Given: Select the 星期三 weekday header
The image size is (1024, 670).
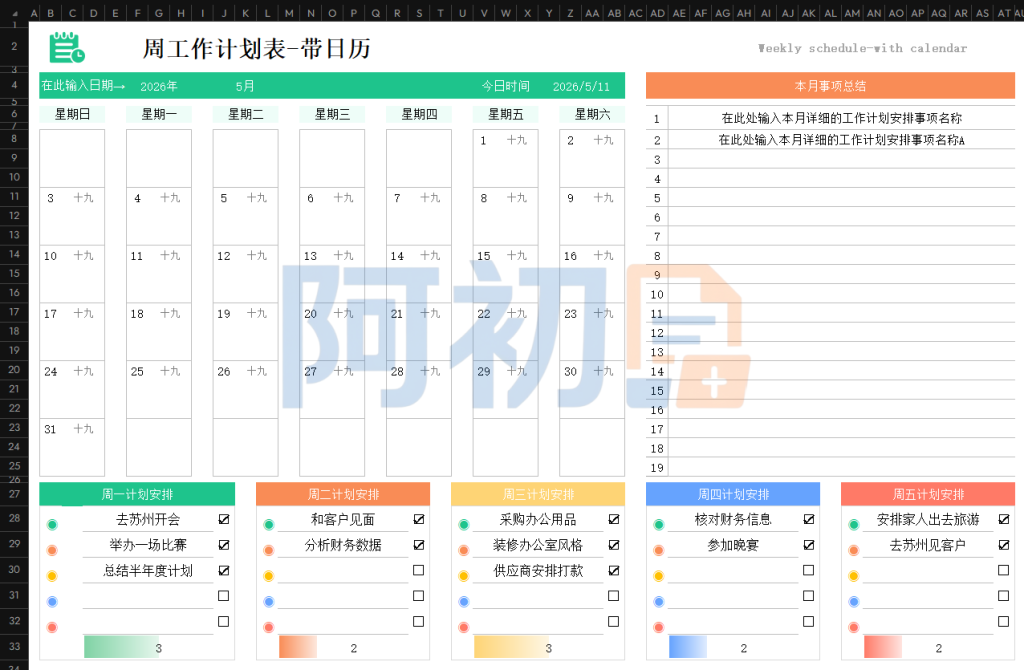Looking at the screenshot, I should click(x=332, y=114).
